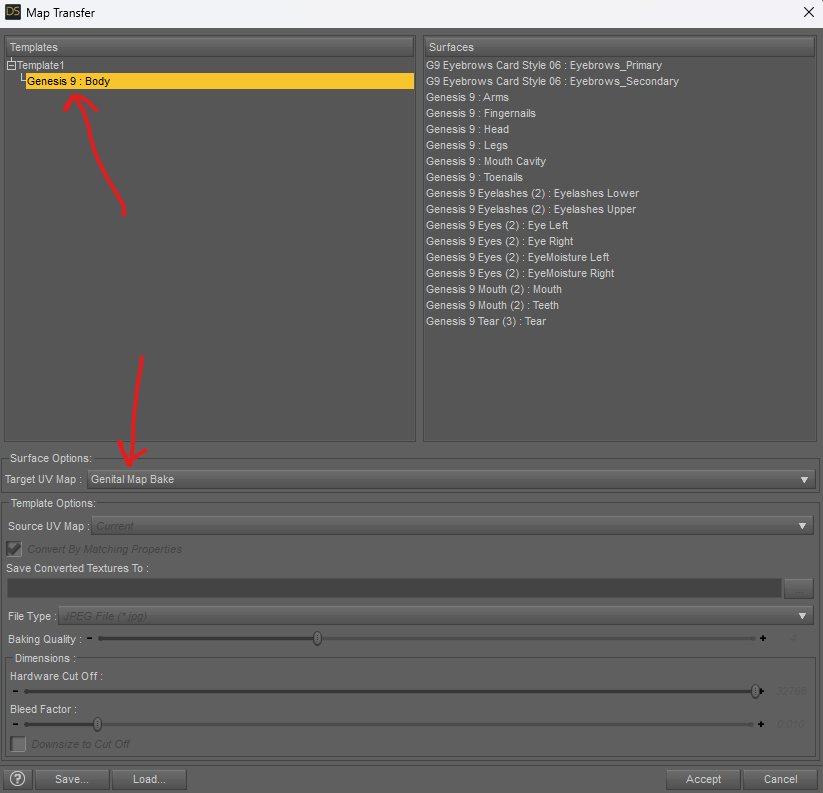Toggle Downsize to Cut Off checkbox
This screenshot has width=823, height=793.
[x=18, y=744]
